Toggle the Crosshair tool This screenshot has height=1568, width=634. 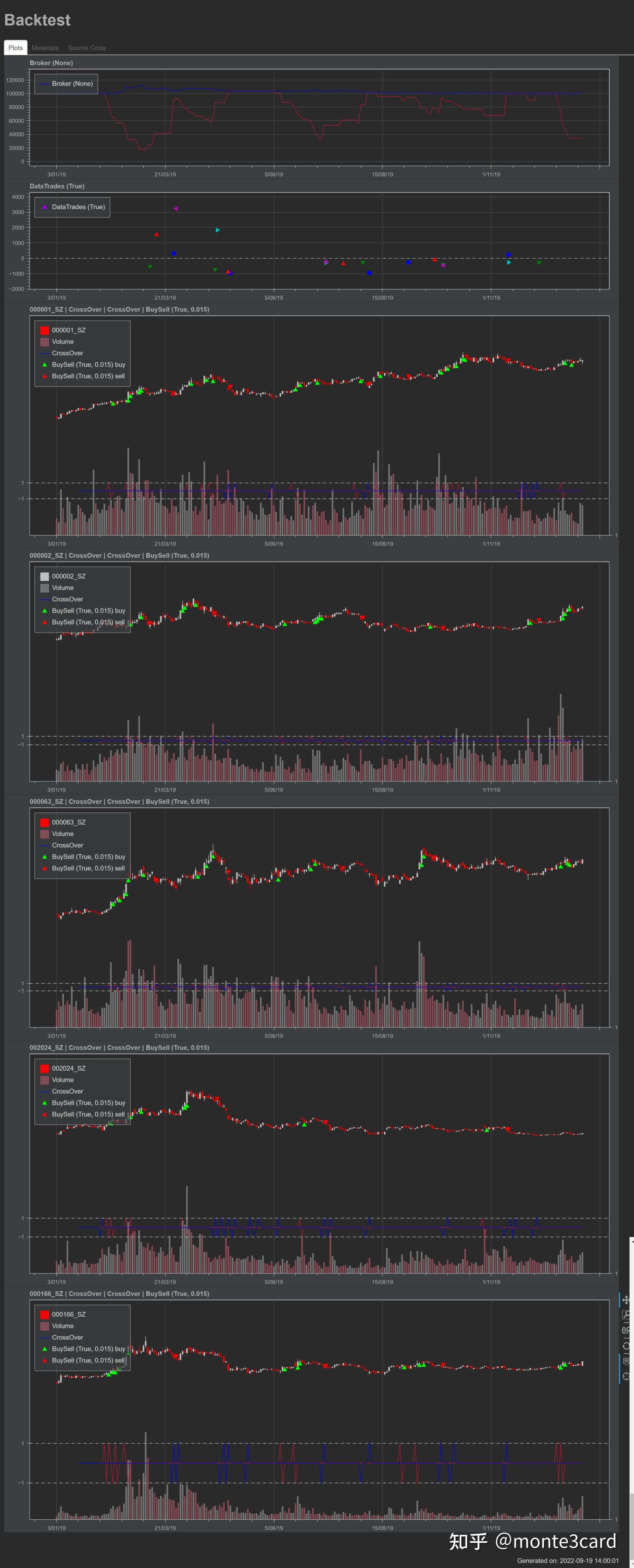point(626,1376)
